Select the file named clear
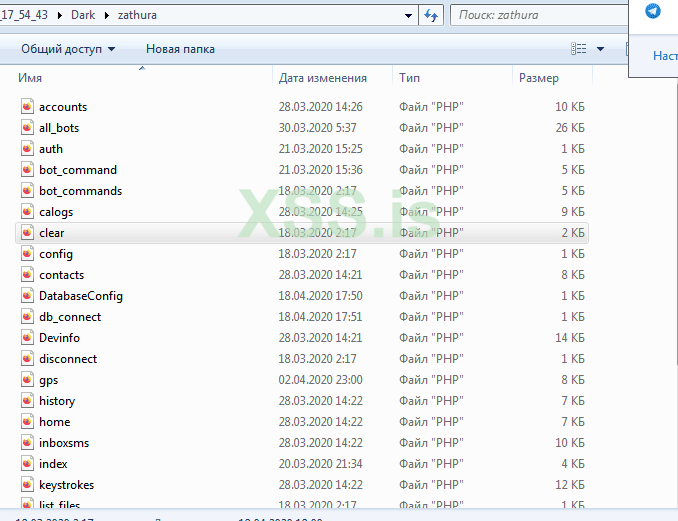Viewport: 678px width, 521px height. pyautogui.click(x=52, y=233)
